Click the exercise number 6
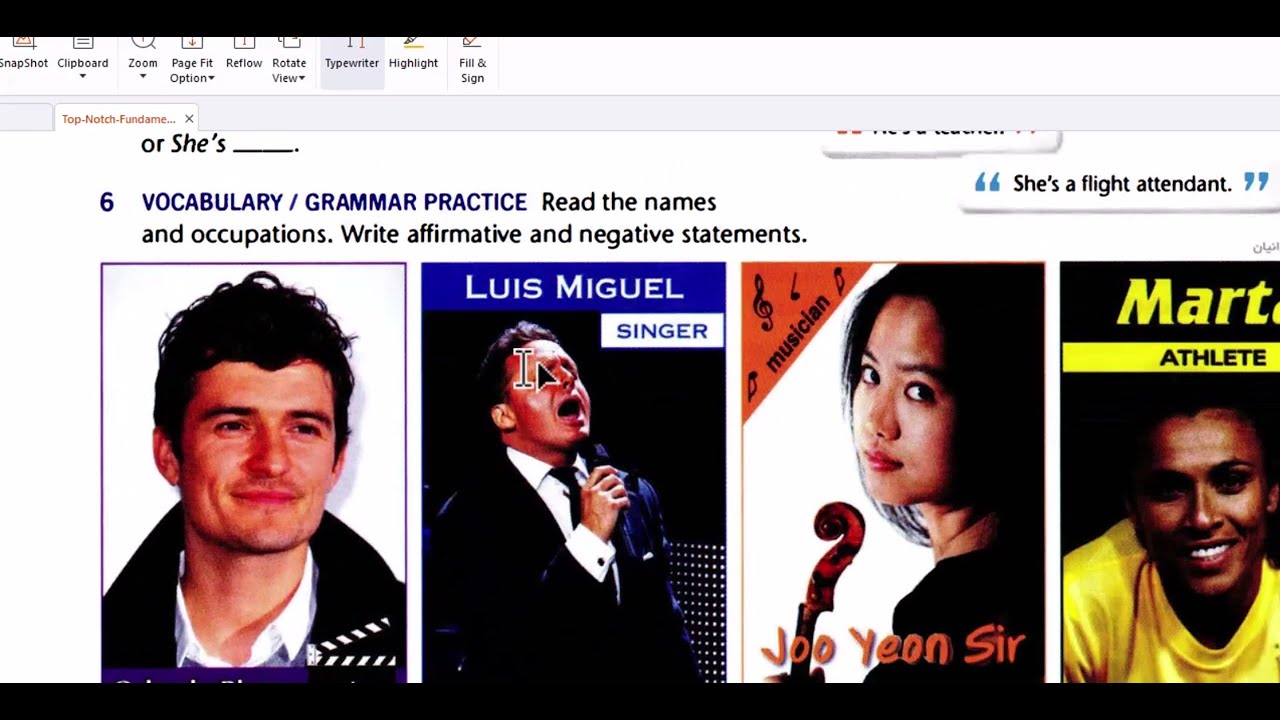This screenshot has width=1280, height=720. pyautogui.click(x=107, y=203)
